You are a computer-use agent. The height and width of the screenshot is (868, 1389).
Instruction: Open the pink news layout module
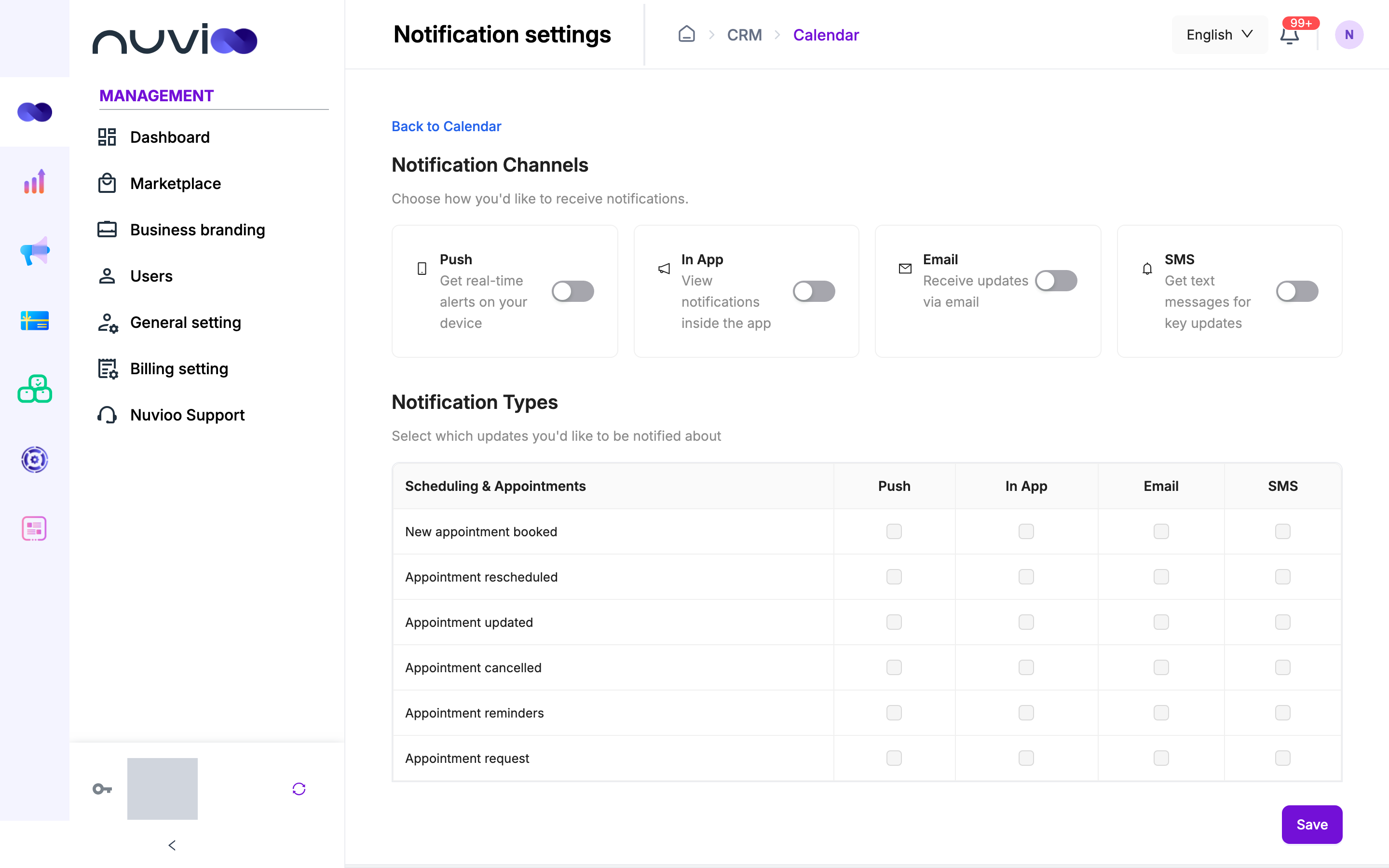[x=34, y=529]
